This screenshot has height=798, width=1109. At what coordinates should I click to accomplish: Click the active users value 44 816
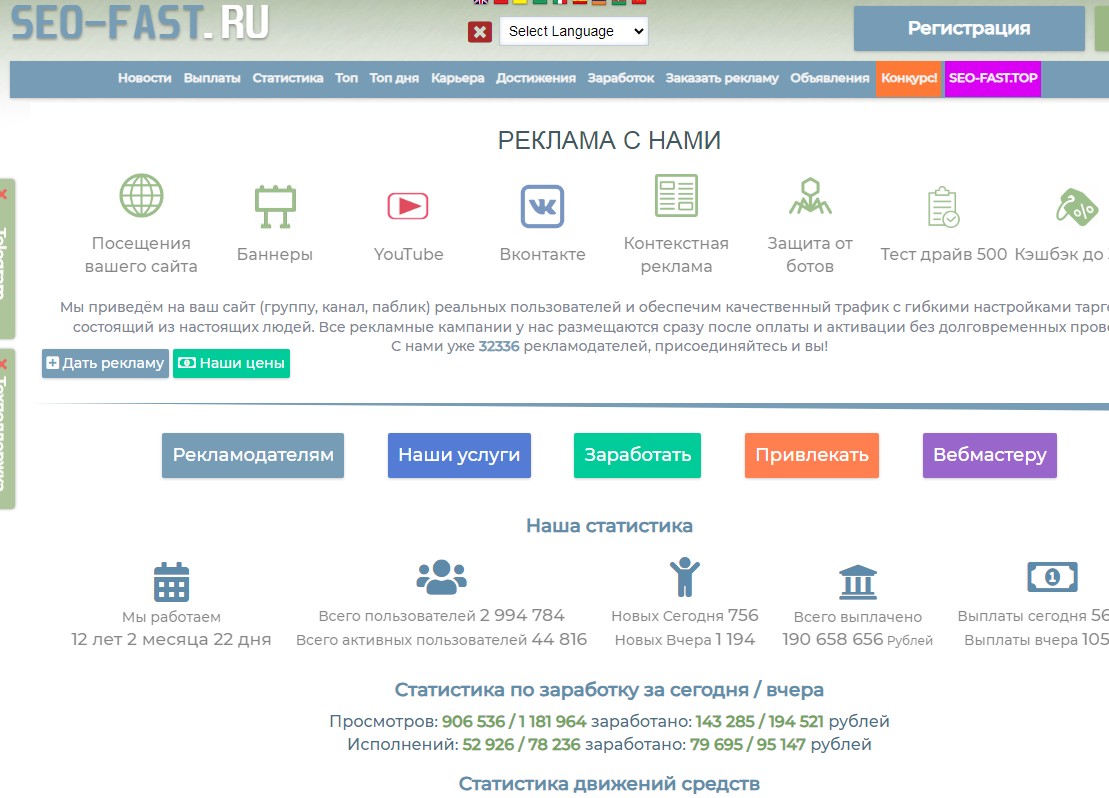point(559,639)
